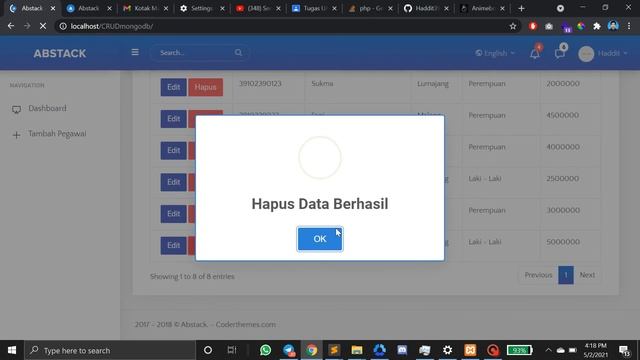Viewport: 640px width, 360px height.
Task: Switch to the Animeb browser tab
Action: (x=482, y=8)
